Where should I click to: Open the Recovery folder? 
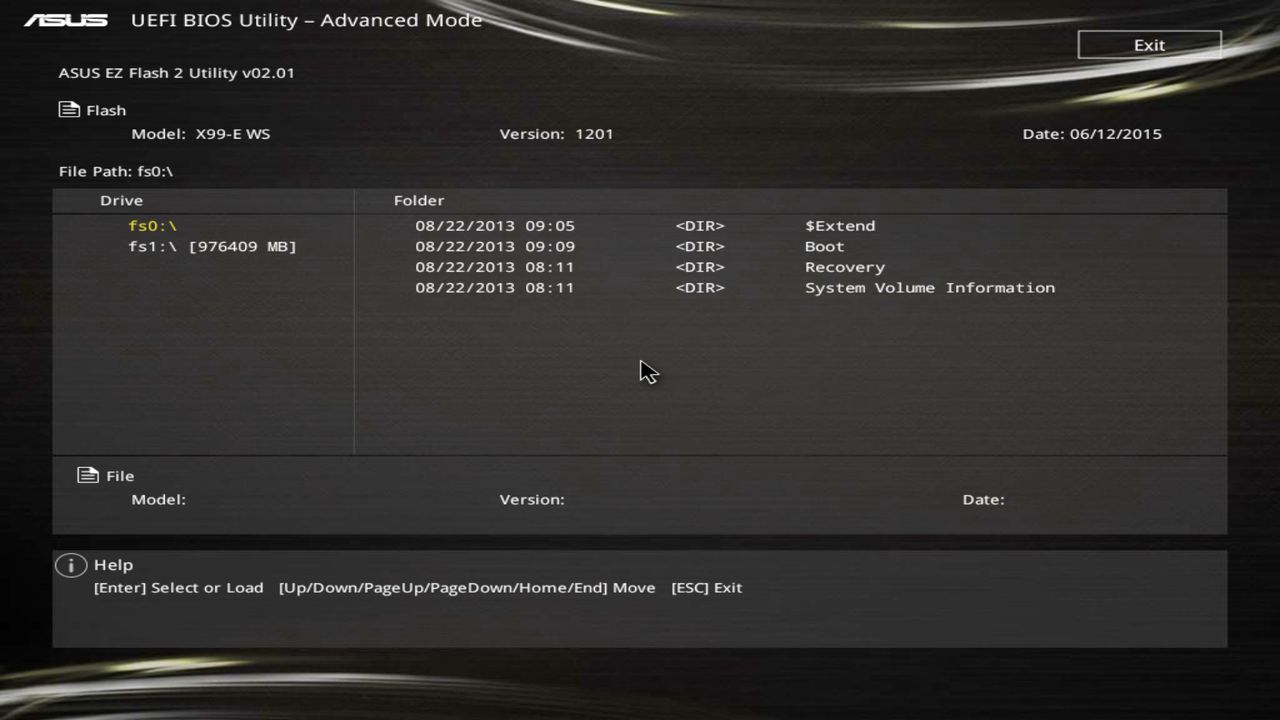coord(845,267)
